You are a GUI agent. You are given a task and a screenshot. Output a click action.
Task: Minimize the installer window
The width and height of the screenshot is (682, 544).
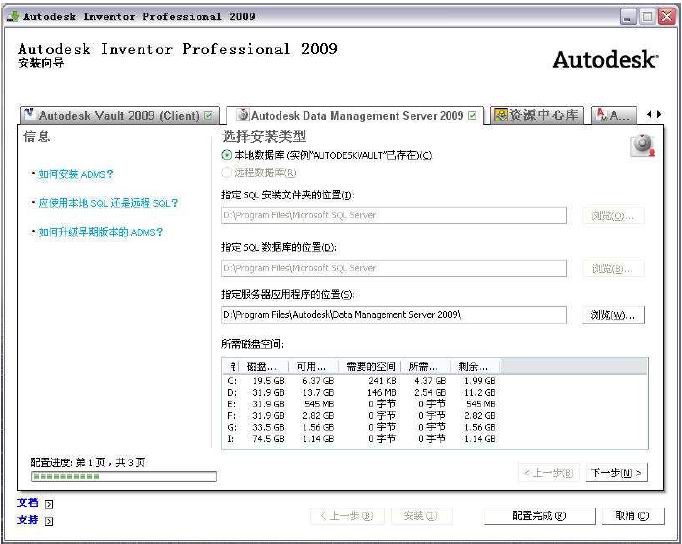[628, 17]
